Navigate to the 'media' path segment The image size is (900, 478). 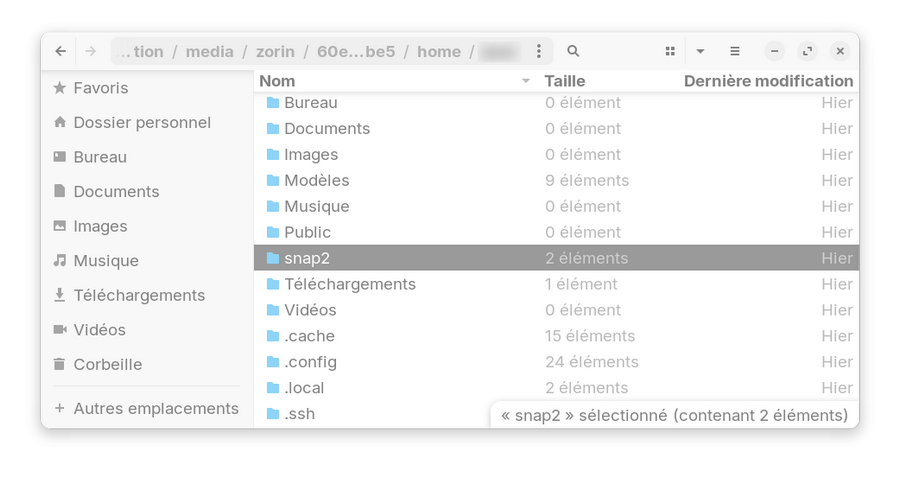[209, 51]
